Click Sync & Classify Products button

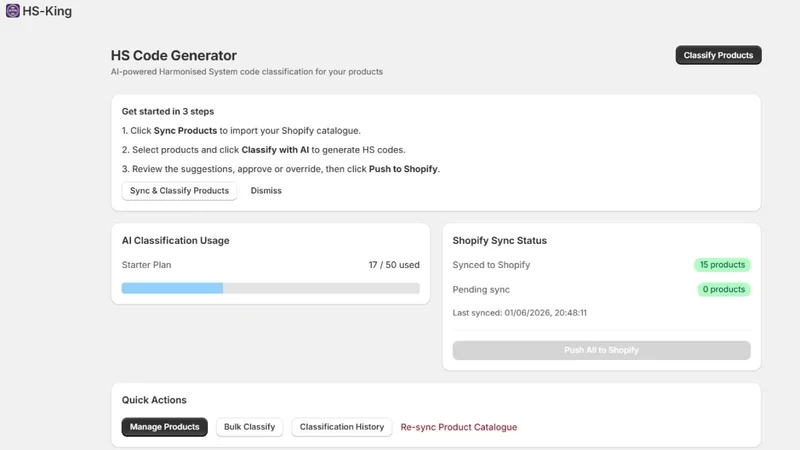[x=179, y=191]
